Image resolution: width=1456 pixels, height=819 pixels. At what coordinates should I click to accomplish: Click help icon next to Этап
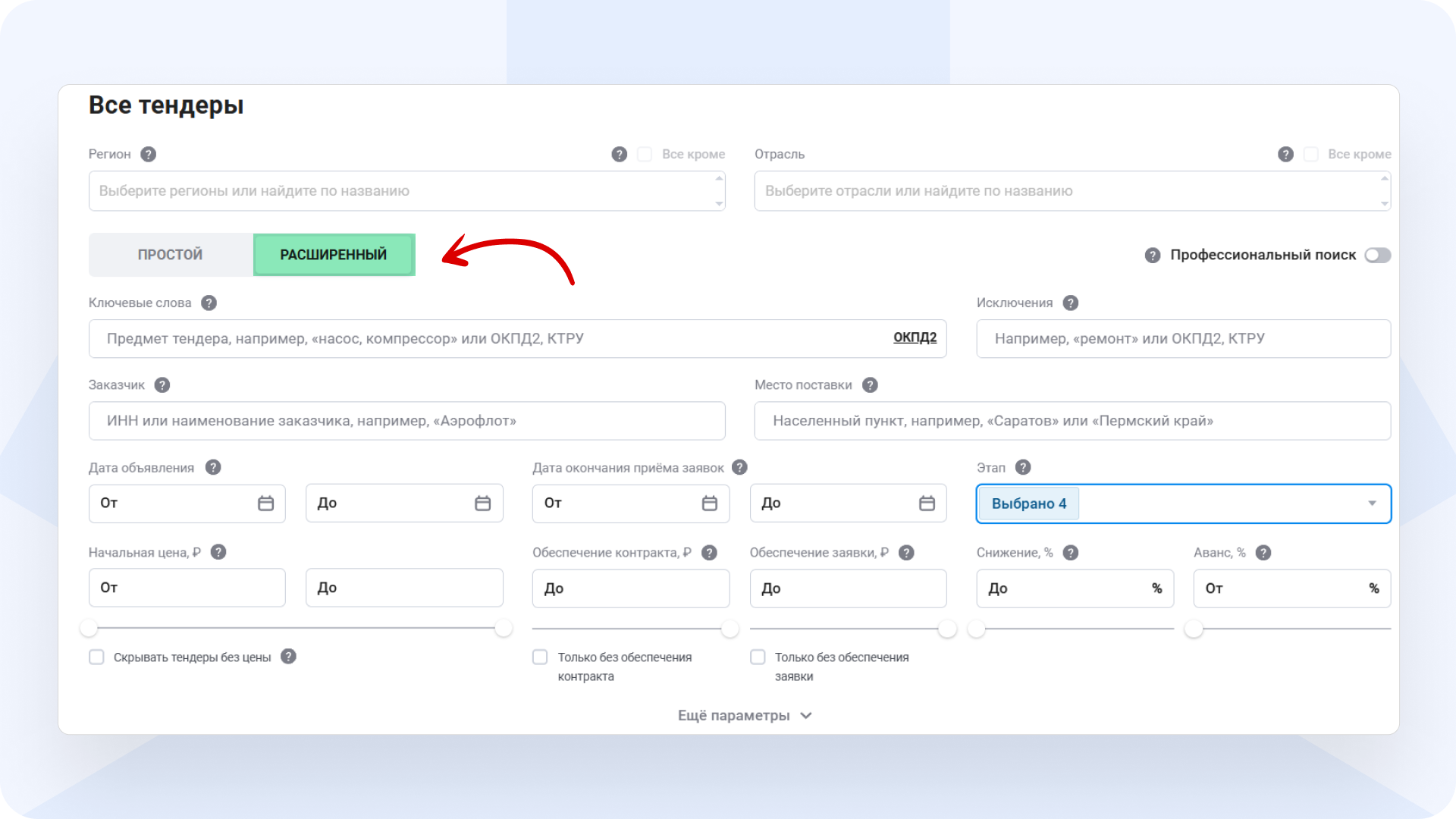tap(1023, 467)
